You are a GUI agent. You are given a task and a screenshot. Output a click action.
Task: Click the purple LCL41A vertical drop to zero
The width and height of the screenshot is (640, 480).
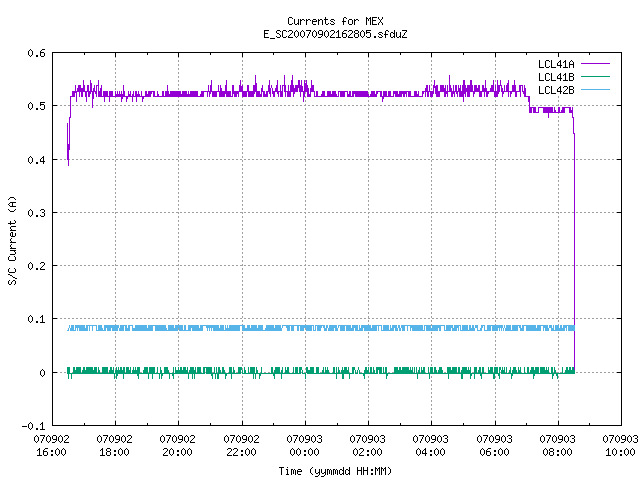coord(574,253)
